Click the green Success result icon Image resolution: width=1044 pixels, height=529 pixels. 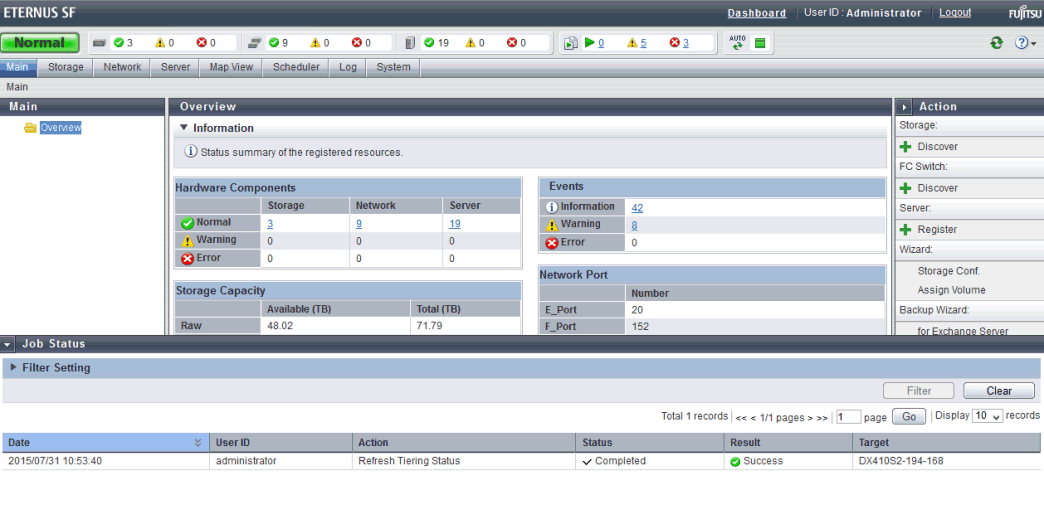[x=735, y=462]
